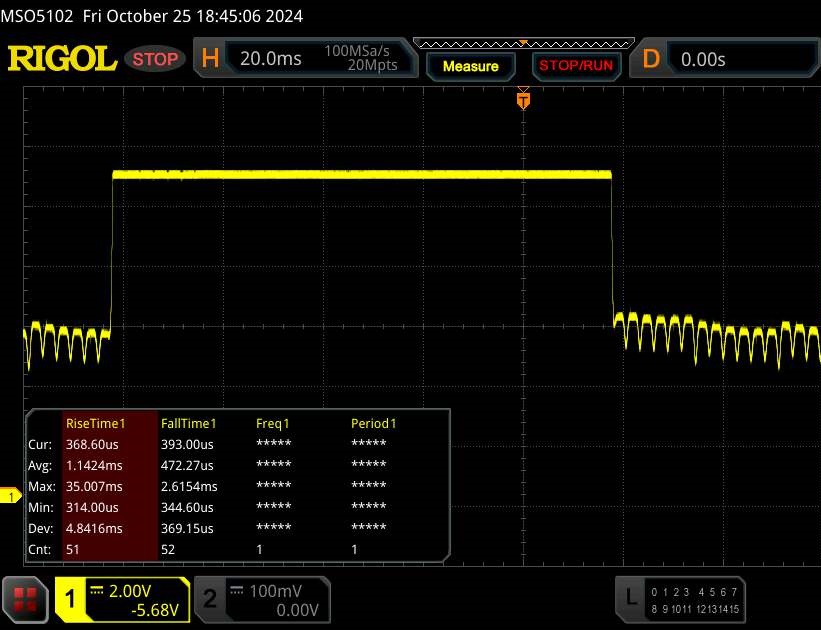Click the 20Mpts memory depth readout
The width and height of the screenshot is (821, 630).
372,65
